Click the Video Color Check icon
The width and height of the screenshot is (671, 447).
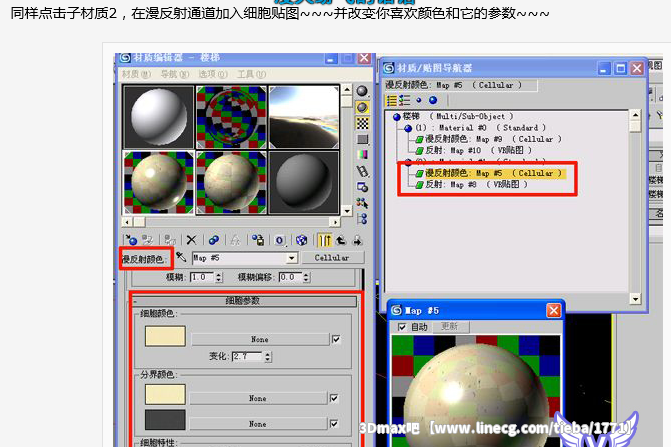[x=362, y=155]
